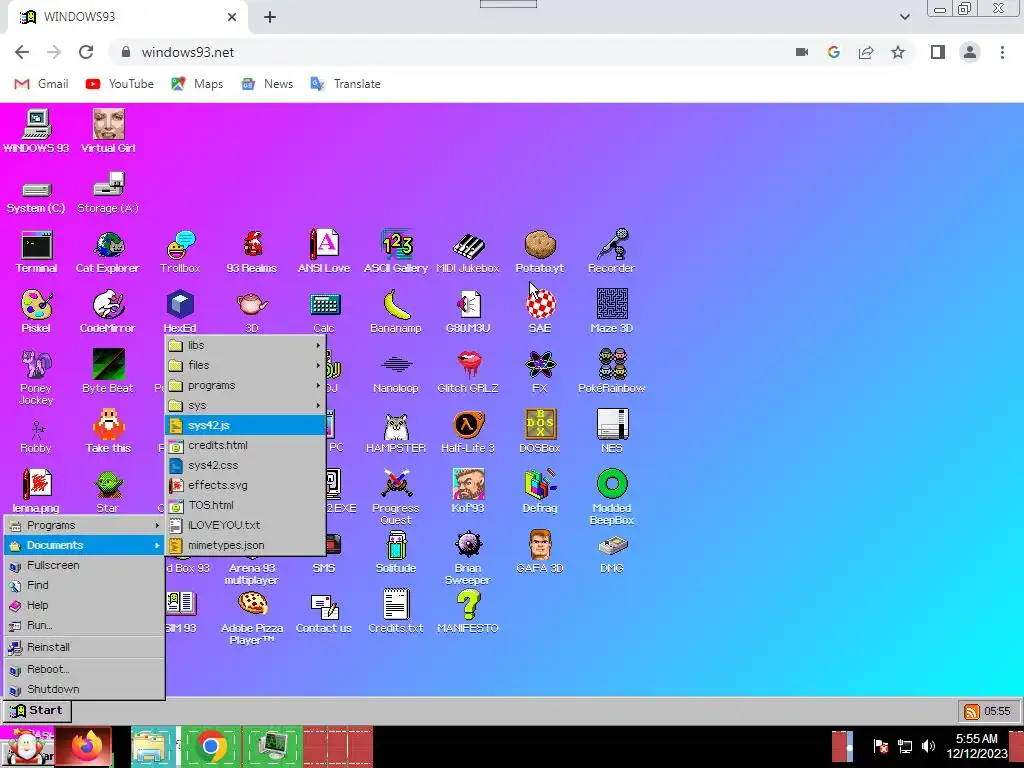Screen dimensions: 1024x768
Task: Open DOSBox icon
Action: pos(540,432)
